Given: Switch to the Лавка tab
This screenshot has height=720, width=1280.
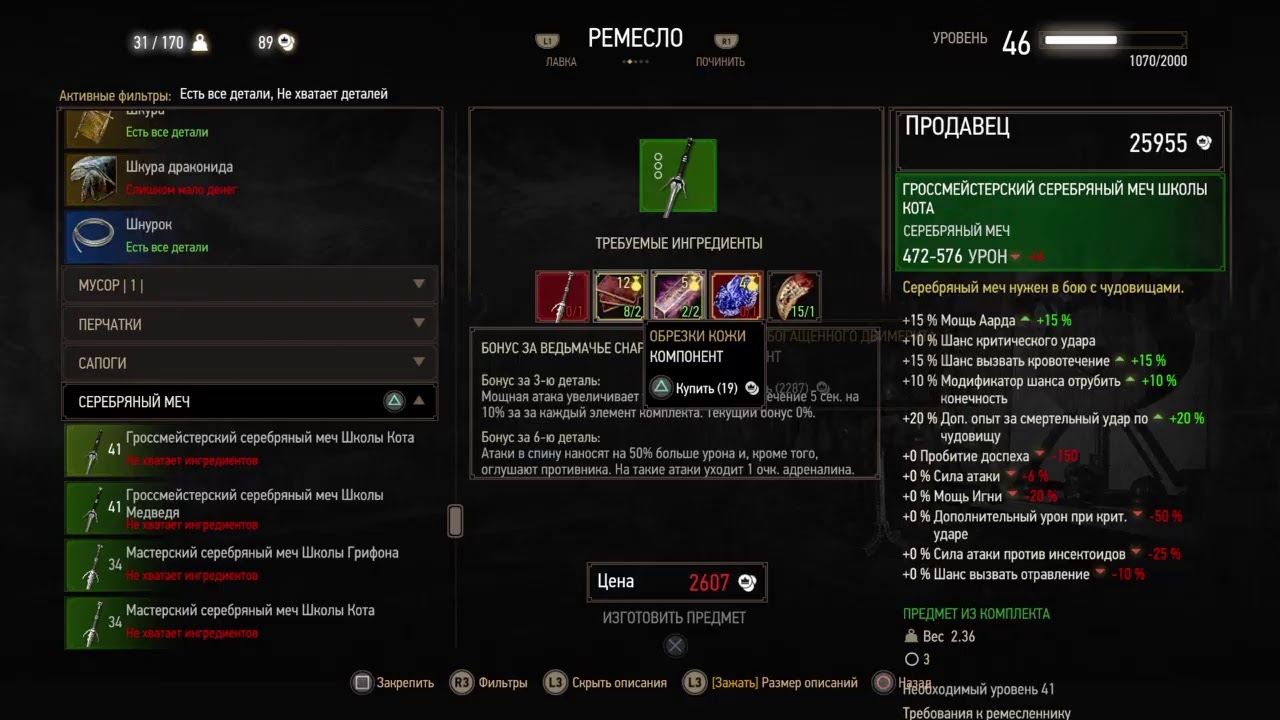Looking at the screenshot, I should (x=560, y=61).
